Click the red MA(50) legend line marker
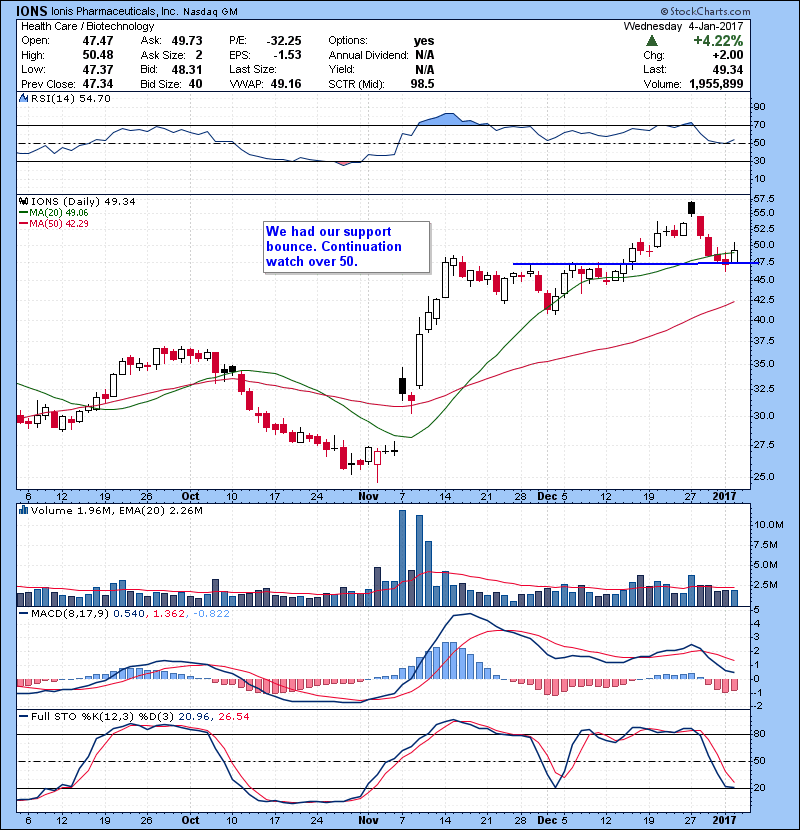800x830 pixels. (x=23, y=224)
